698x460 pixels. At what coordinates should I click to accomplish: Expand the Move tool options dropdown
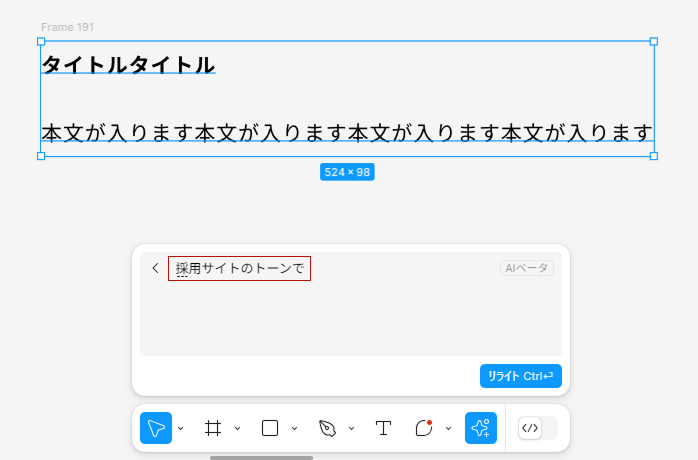[x=181, y=428]
